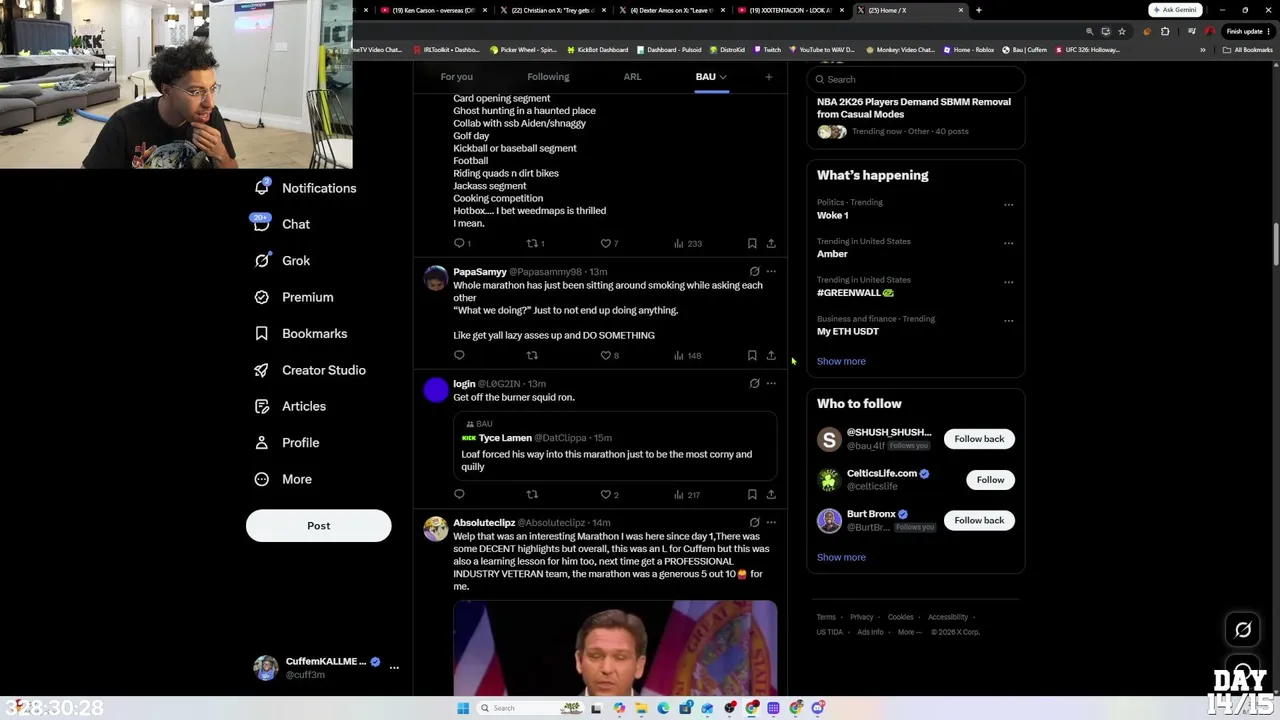View analytics of login post, 217 views
This screenshot has width=1280, height=720.
687,494
